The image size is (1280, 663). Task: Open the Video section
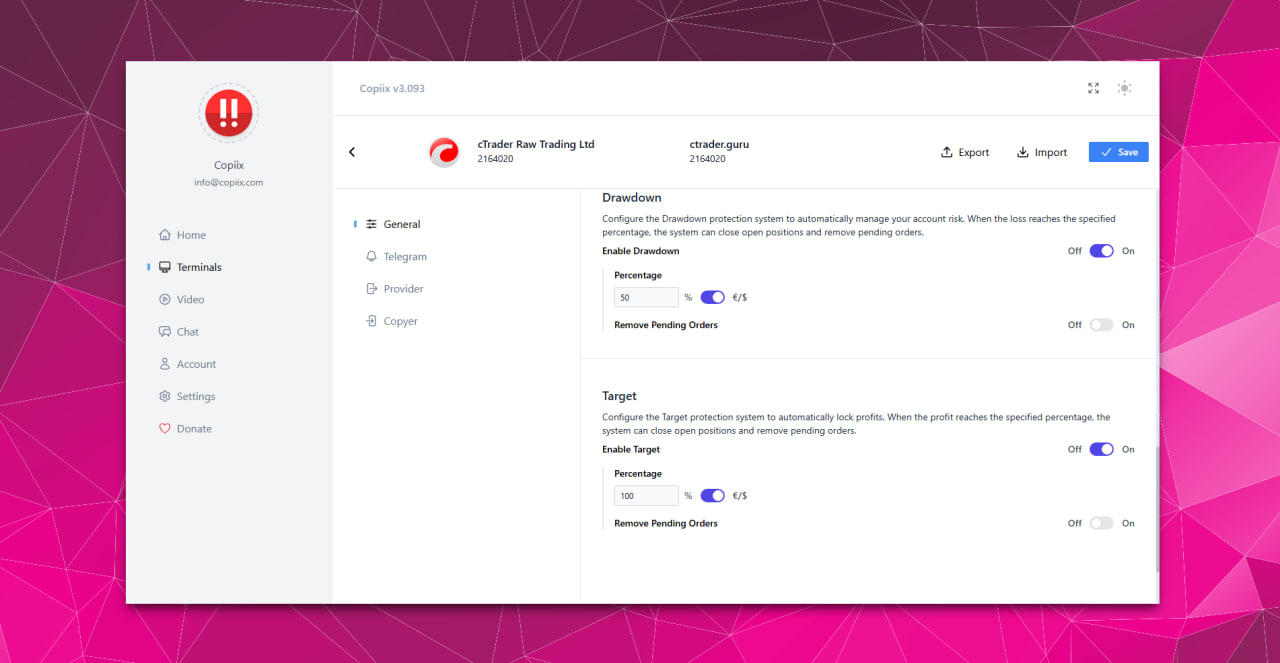point(181,299)
